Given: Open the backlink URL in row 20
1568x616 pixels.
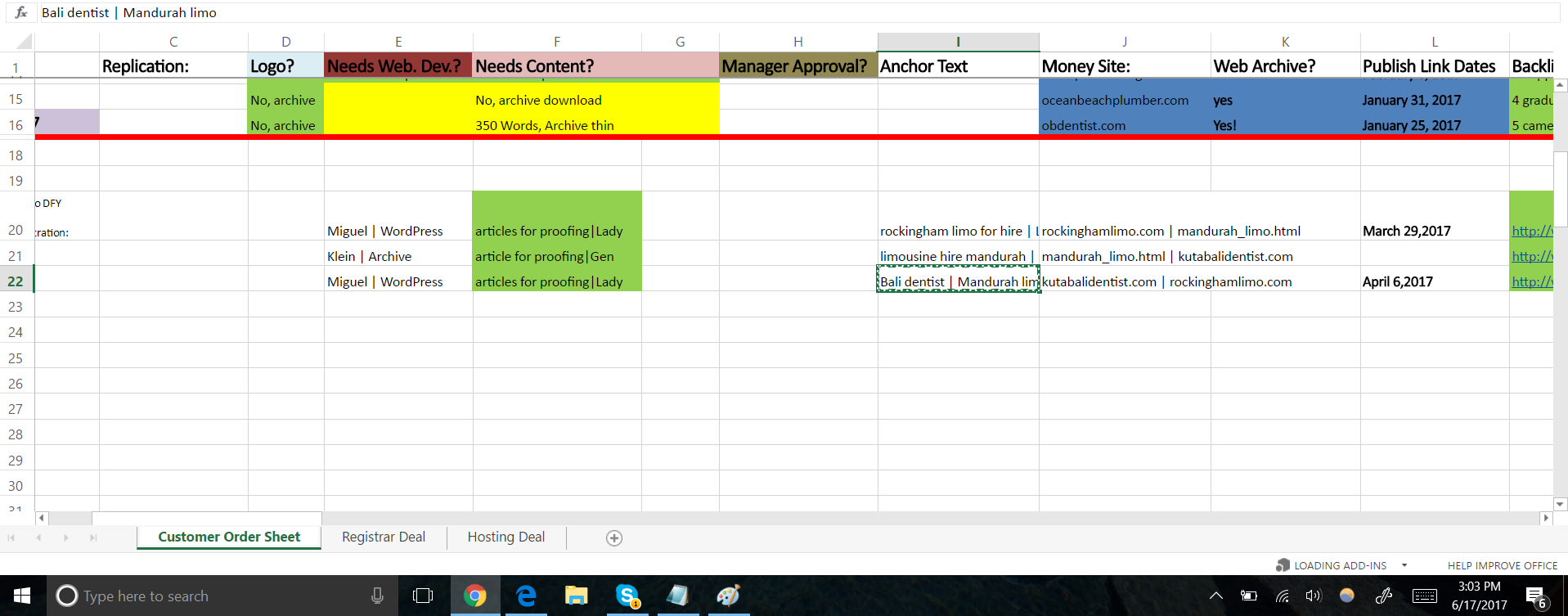Looking at the screenshot, I should (1530, 231).
